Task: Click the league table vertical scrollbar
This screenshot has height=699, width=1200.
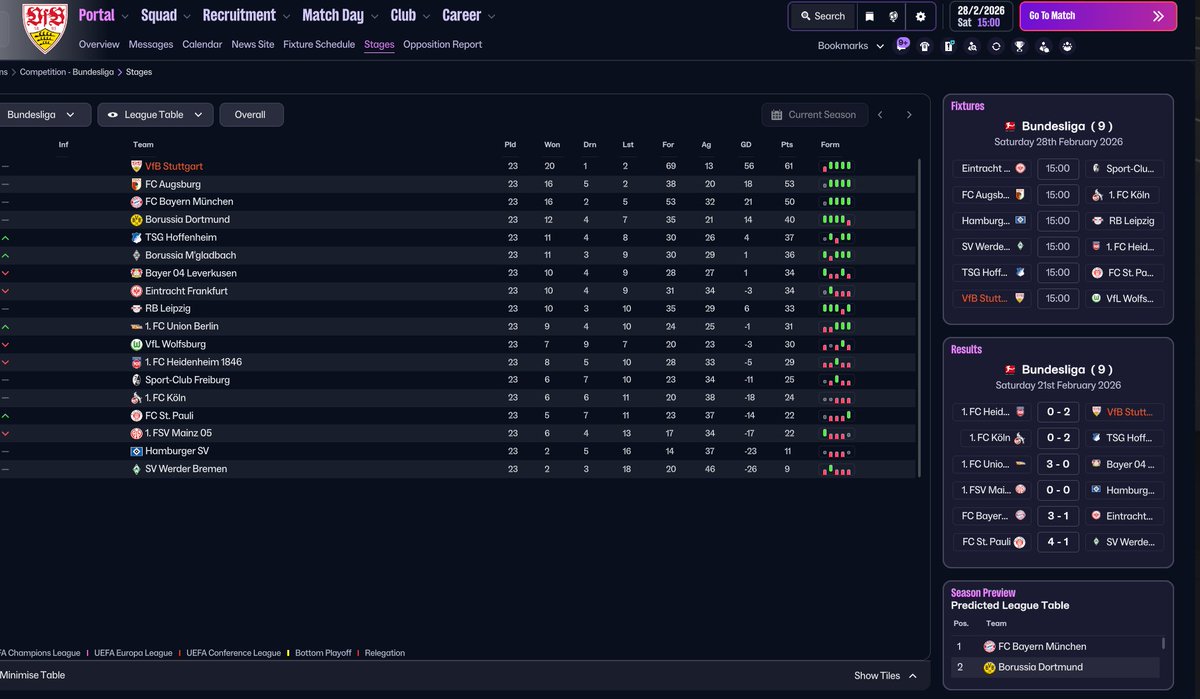Action: (919, 317)
